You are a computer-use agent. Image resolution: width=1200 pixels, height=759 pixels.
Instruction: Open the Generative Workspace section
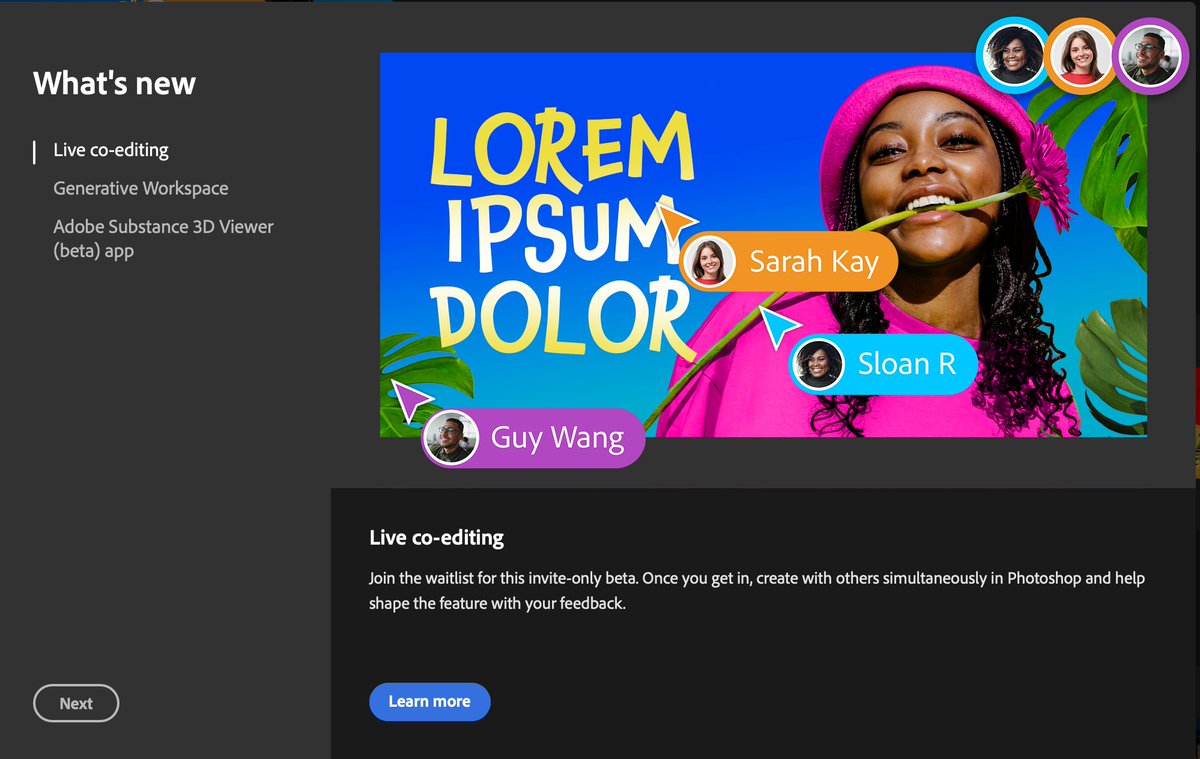point(140,188)
